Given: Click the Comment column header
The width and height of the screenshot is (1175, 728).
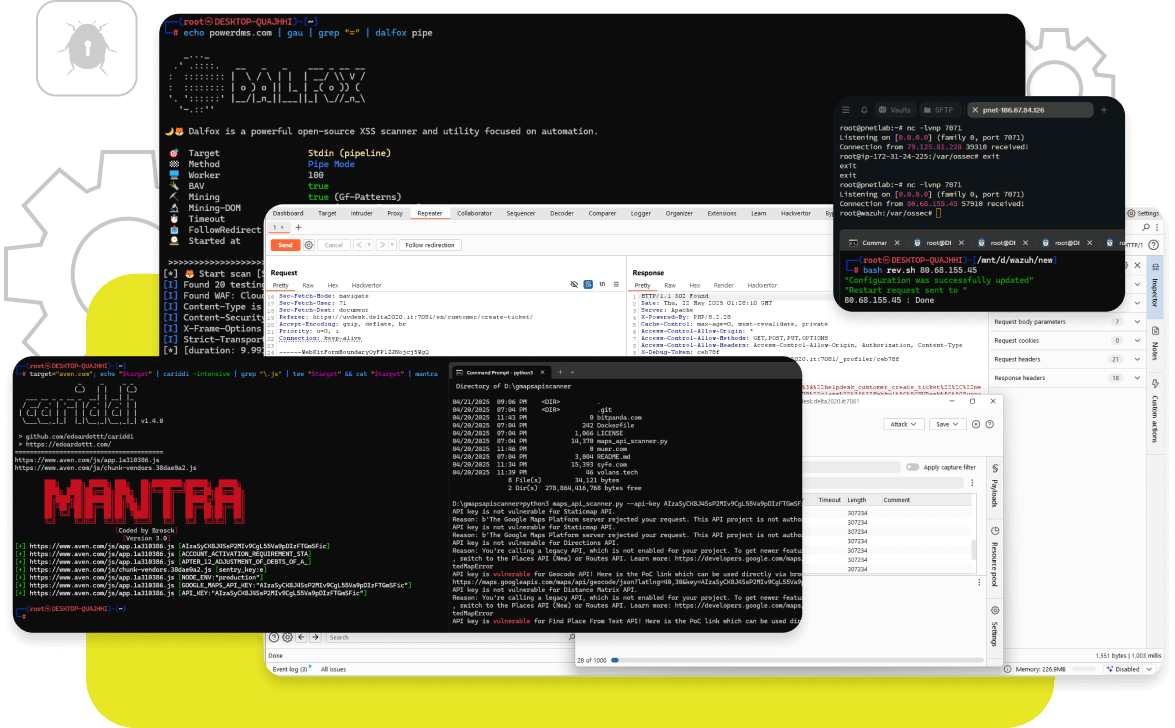Looking at the screenshot, I should coord(896,500).
